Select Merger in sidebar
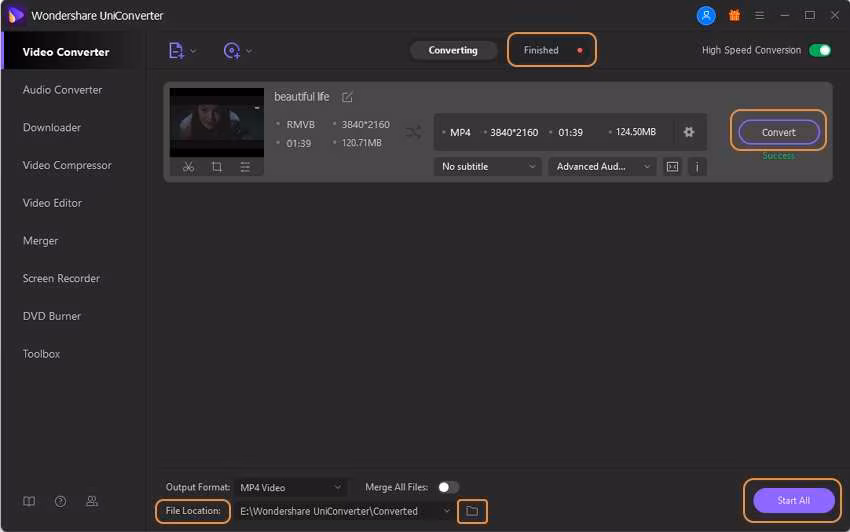850x532 pixels. 41,241
